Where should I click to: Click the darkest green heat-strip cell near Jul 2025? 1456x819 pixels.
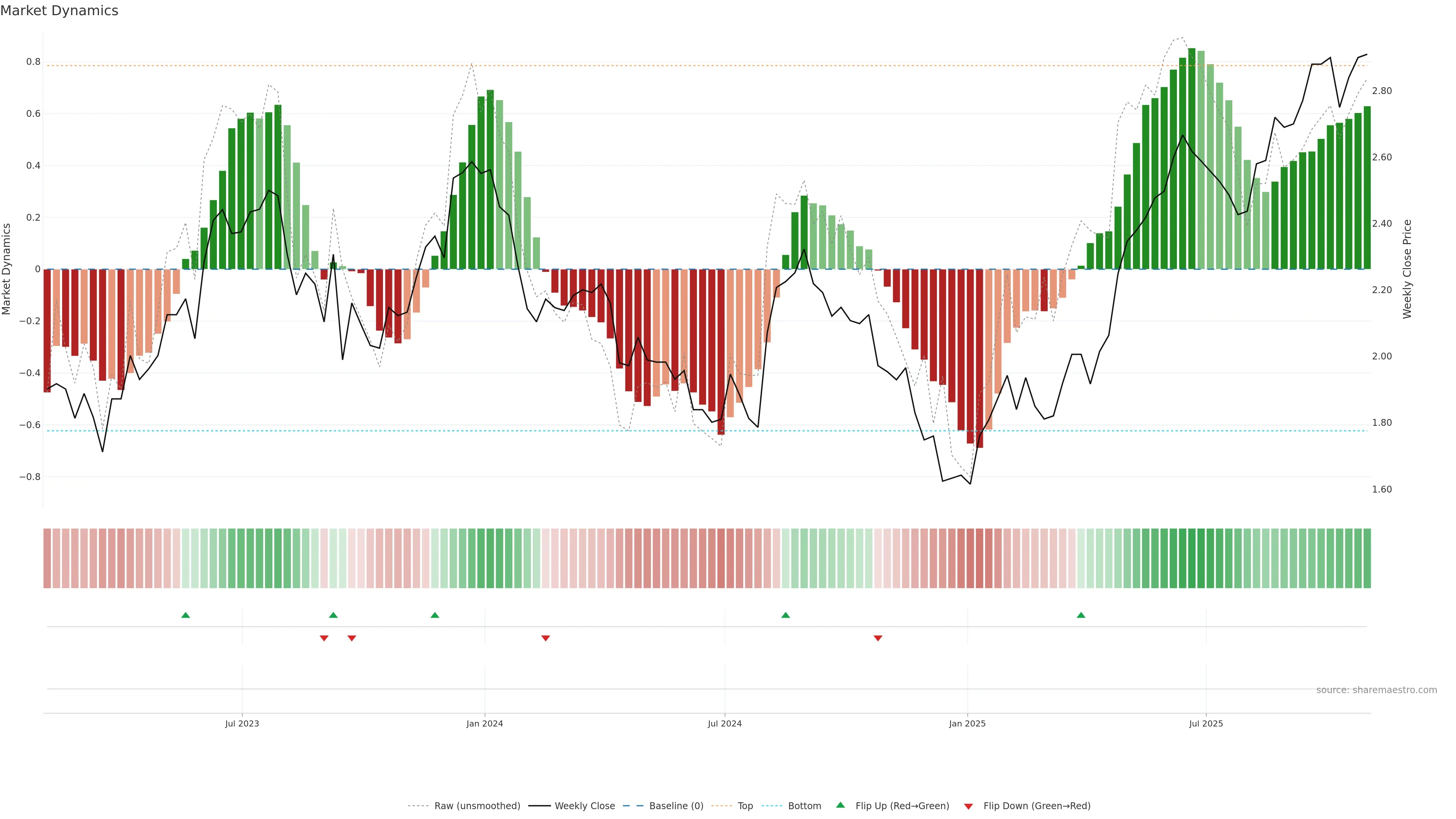click(1191, 559)
